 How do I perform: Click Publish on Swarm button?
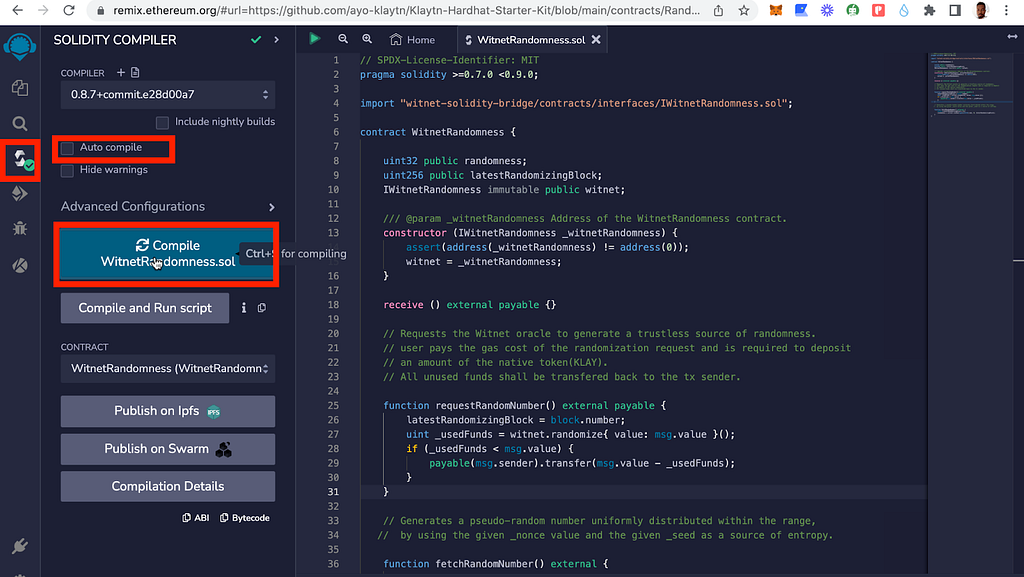pos(168,449)
